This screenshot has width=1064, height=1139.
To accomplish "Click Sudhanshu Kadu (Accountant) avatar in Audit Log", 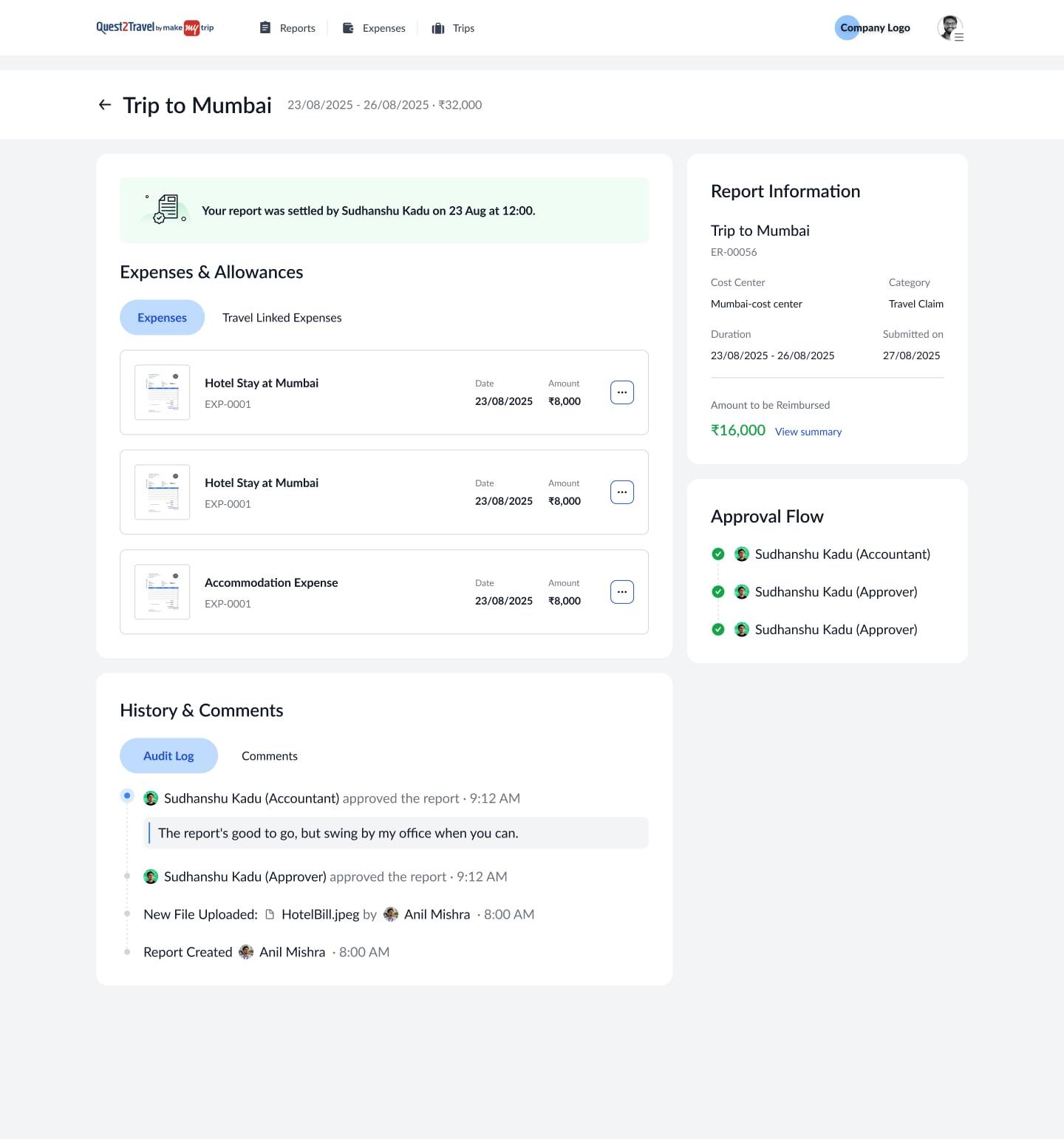I will (x=151, y=798).
